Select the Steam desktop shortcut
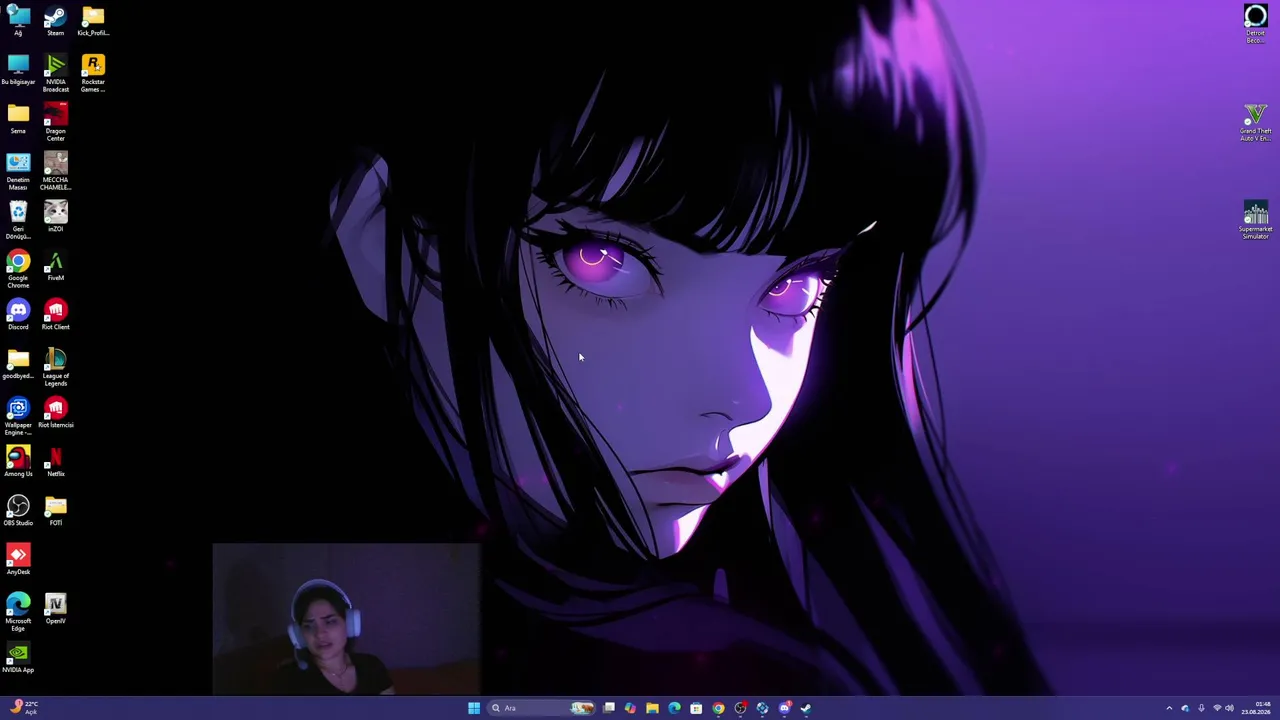 coord(55,21)
